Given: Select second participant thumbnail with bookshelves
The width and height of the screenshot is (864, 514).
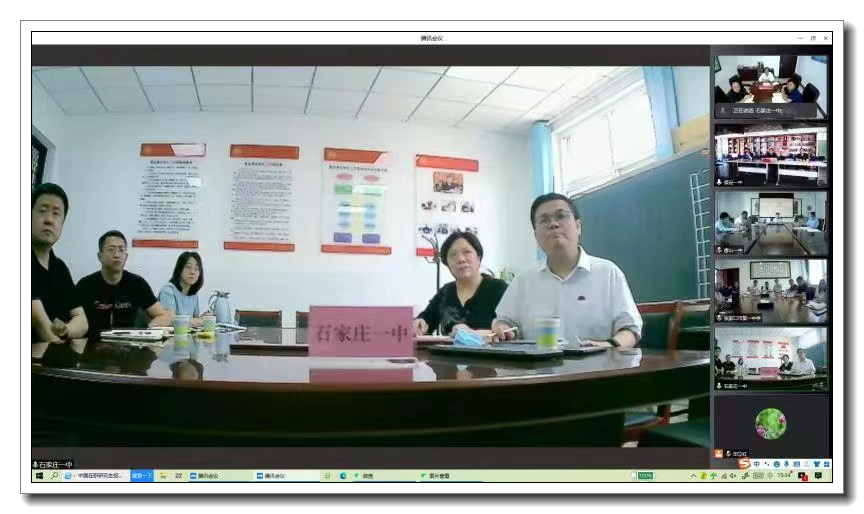Looking at the screenshot, I should click(x=770, y=154).
